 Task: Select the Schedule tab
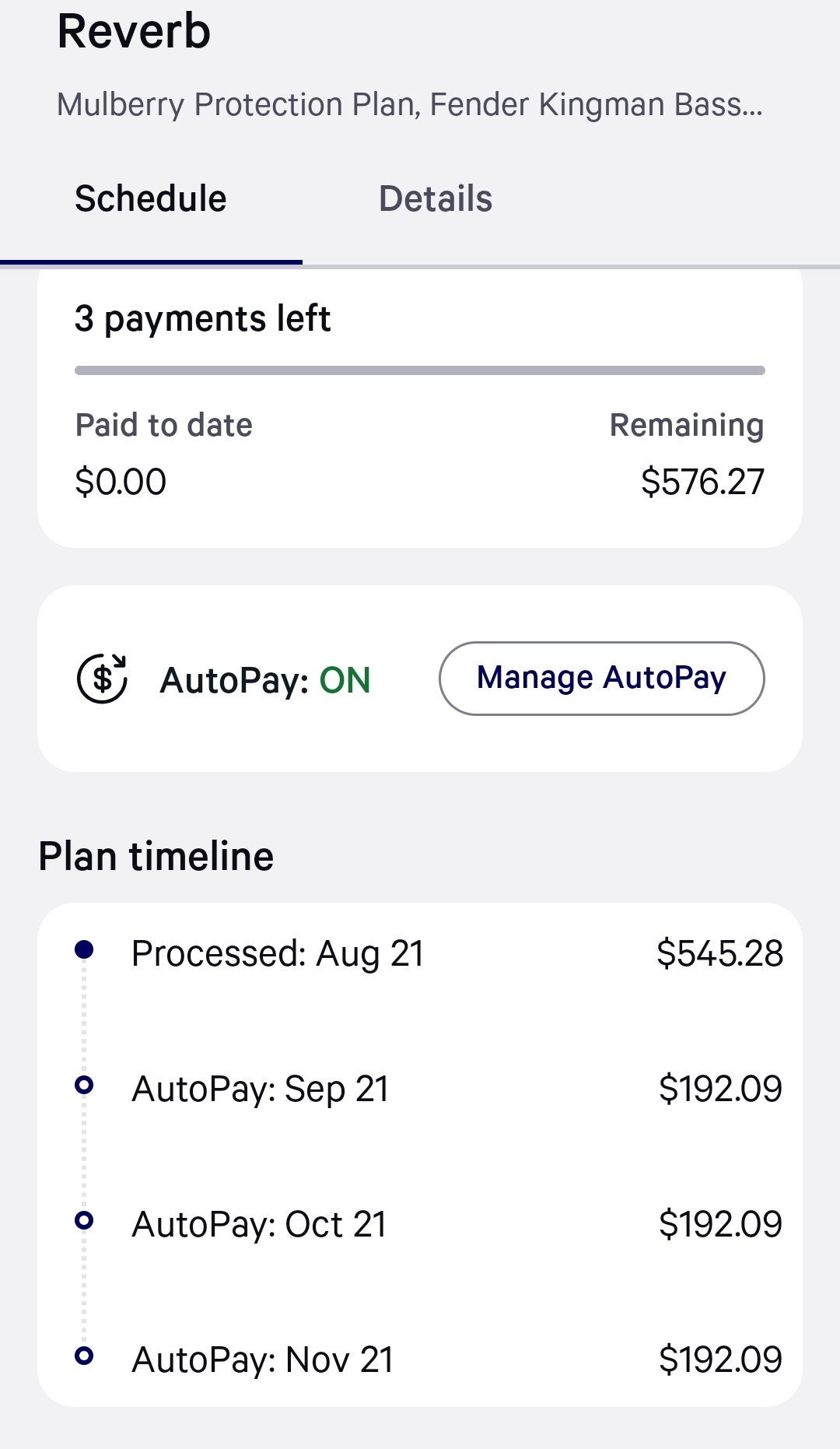click(x=151, y=199)
